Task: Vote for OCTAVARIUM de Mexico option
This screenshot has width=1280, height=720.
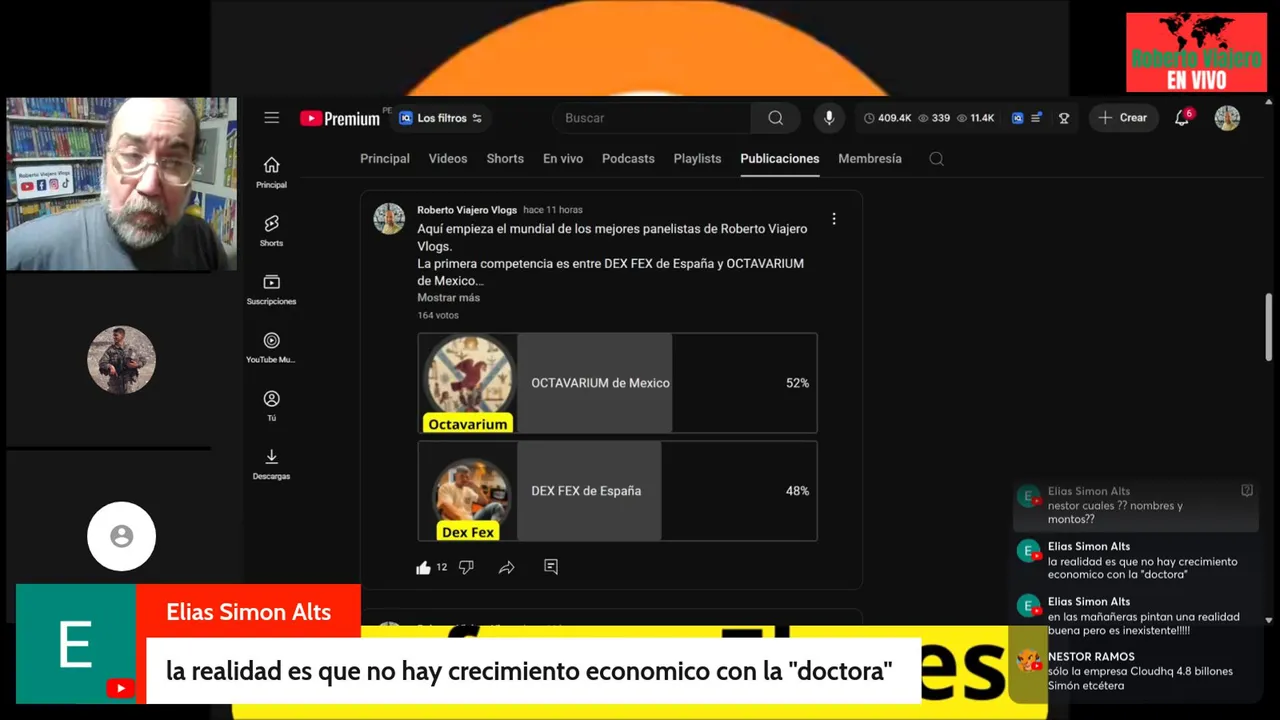Action: coord(617,383)
